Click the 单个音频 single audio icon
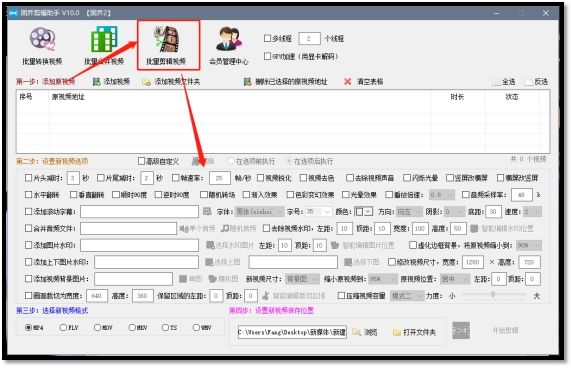571x368 pixels. [x=197, y=229]
